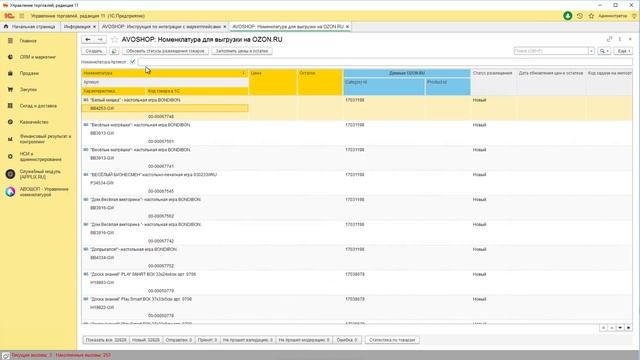Click the home icon on Начальная страница tab

point(6,27)
